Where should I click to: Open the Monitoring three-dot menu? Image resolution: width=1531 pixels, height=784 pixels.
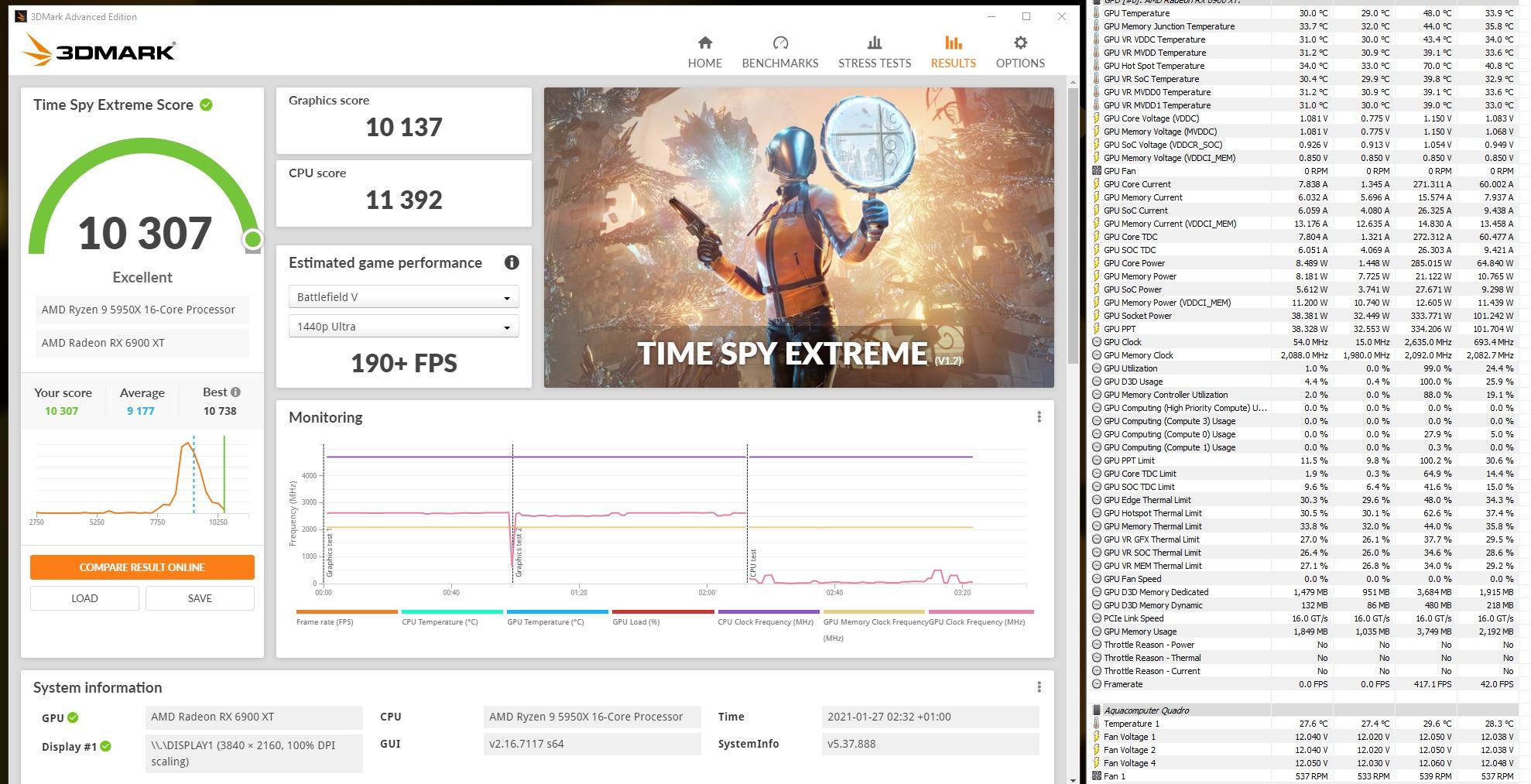click(x=1039, y=417)
